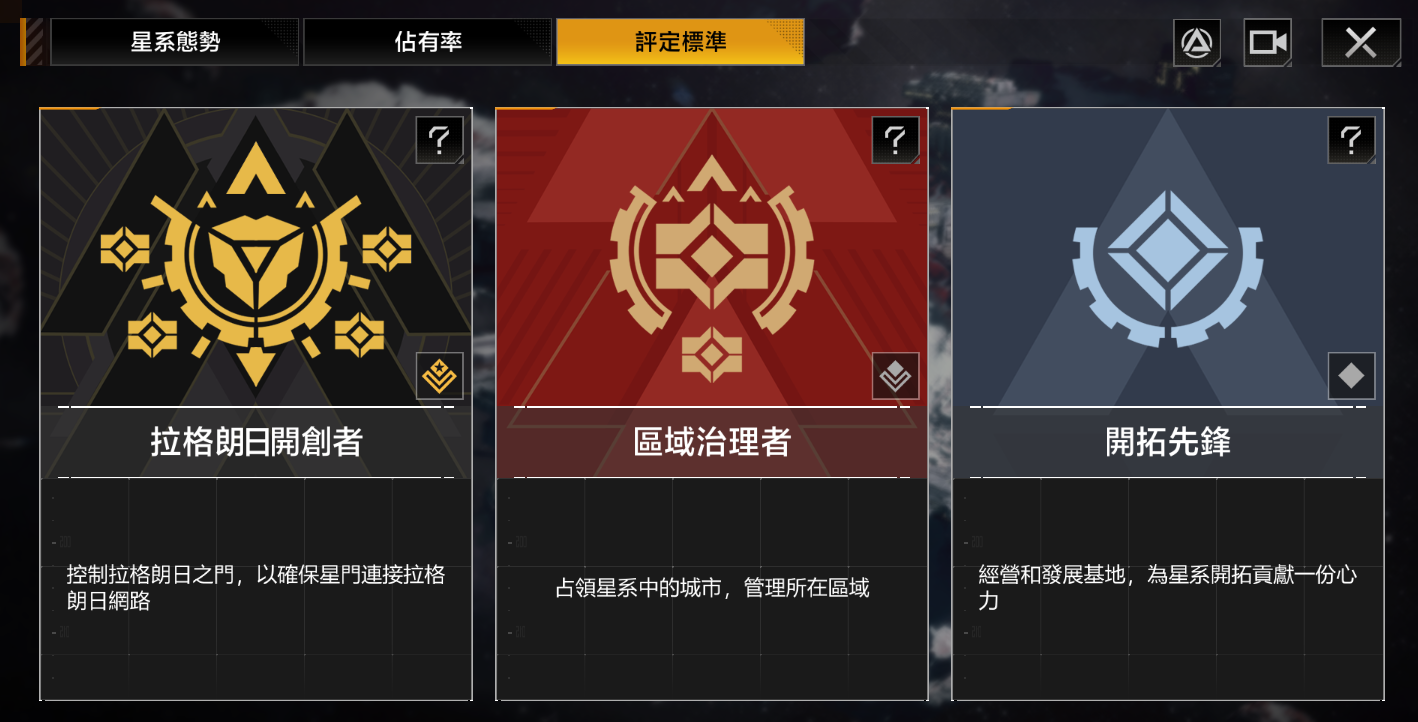Select the 開拓先鋒 title
This screenshot has width=1418, height=722.
click(x=1168, y=442)
